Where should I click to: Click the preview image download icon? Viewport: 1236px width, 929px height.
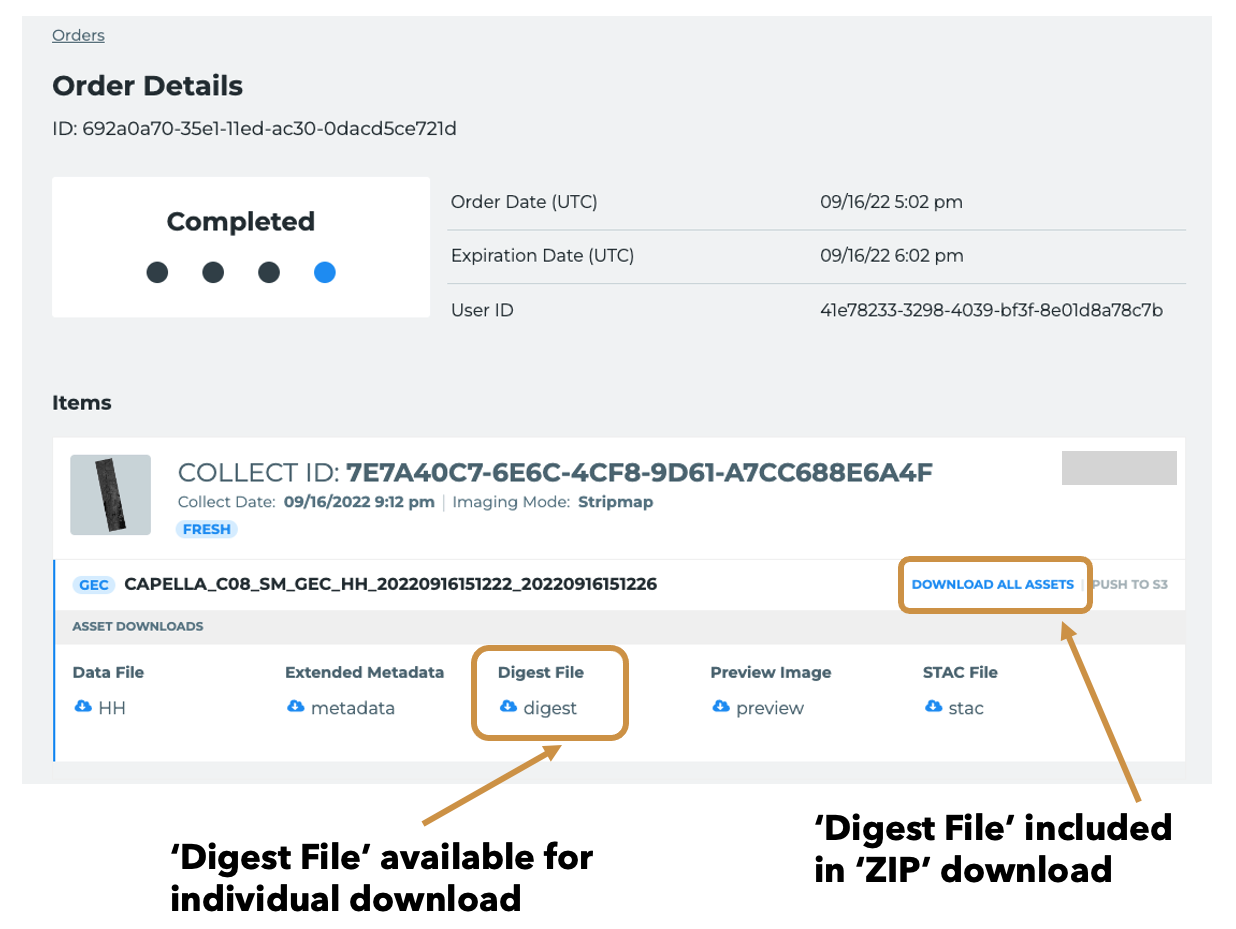click(x=720, y=707)
